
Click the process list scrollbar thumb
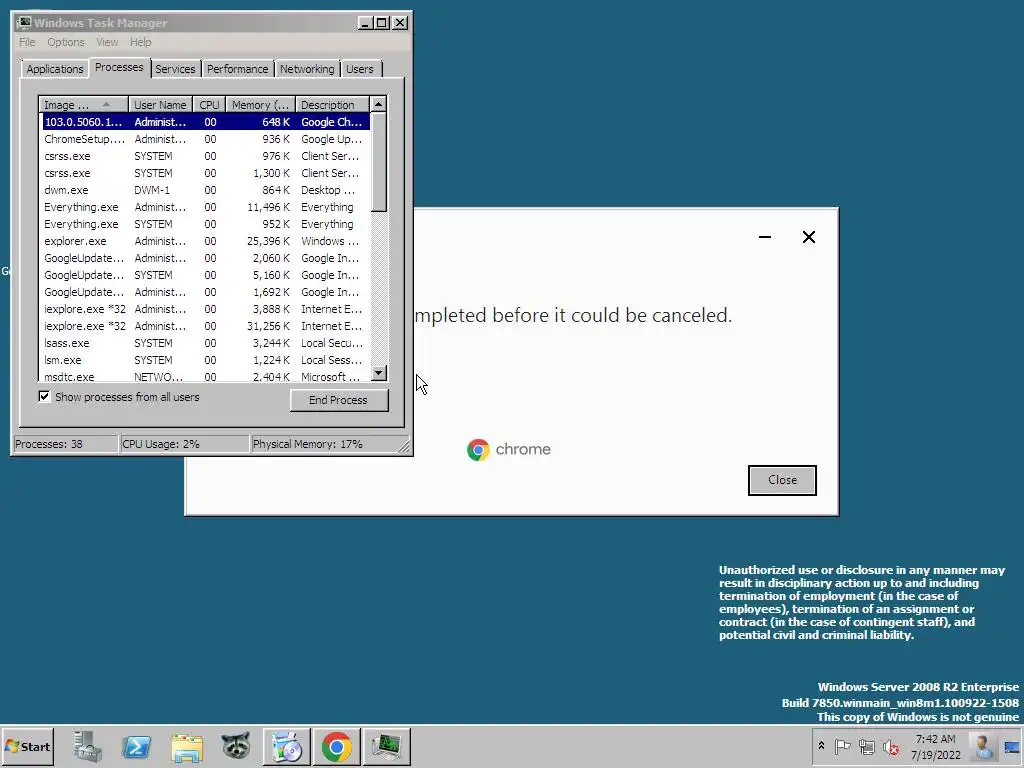click(379, 162)
